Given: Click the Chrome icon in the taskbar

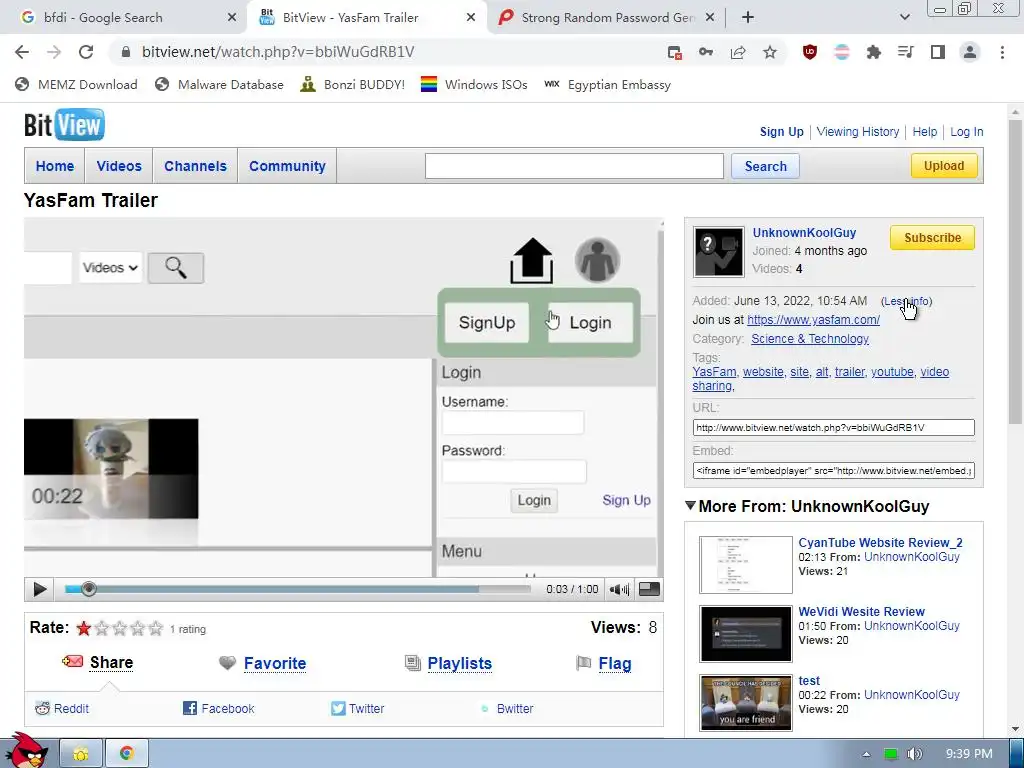Looking at the screenshot, I should click(126, 754).
